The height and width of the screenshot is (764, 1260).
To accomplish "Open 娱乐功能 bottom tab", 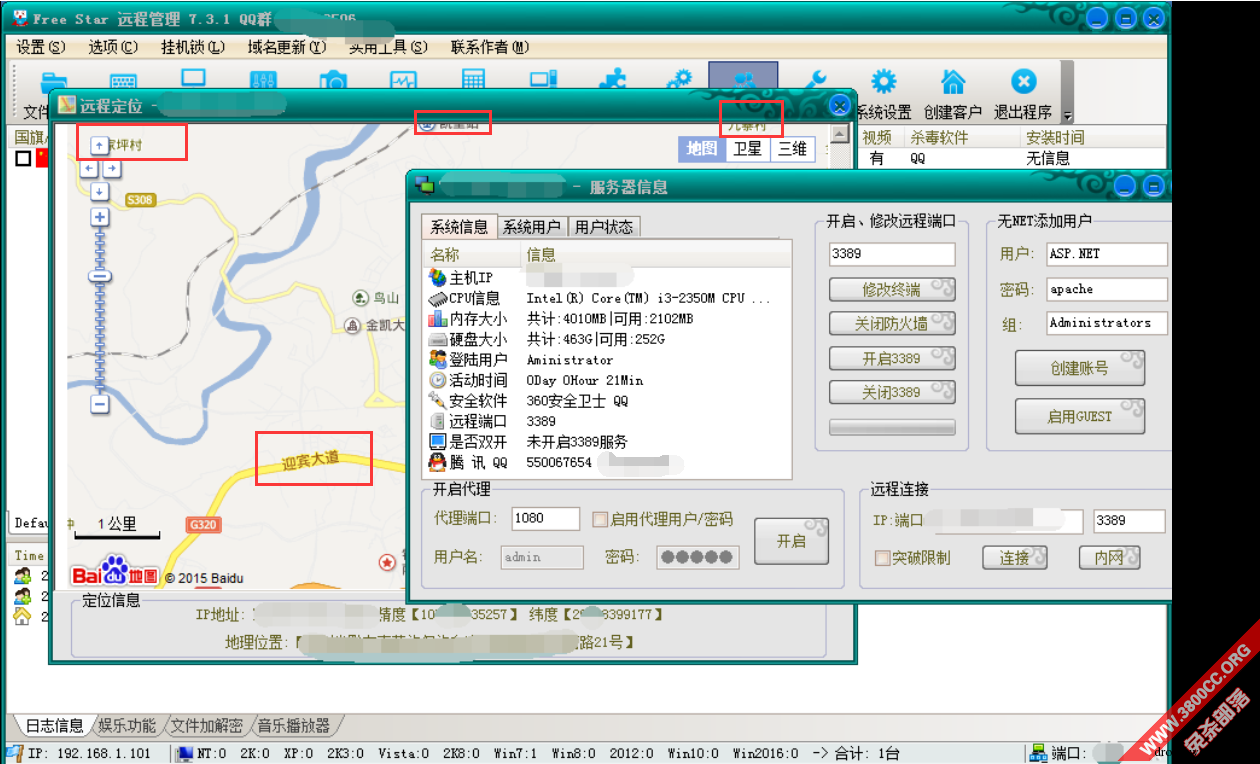I will (x=127, y=726).
